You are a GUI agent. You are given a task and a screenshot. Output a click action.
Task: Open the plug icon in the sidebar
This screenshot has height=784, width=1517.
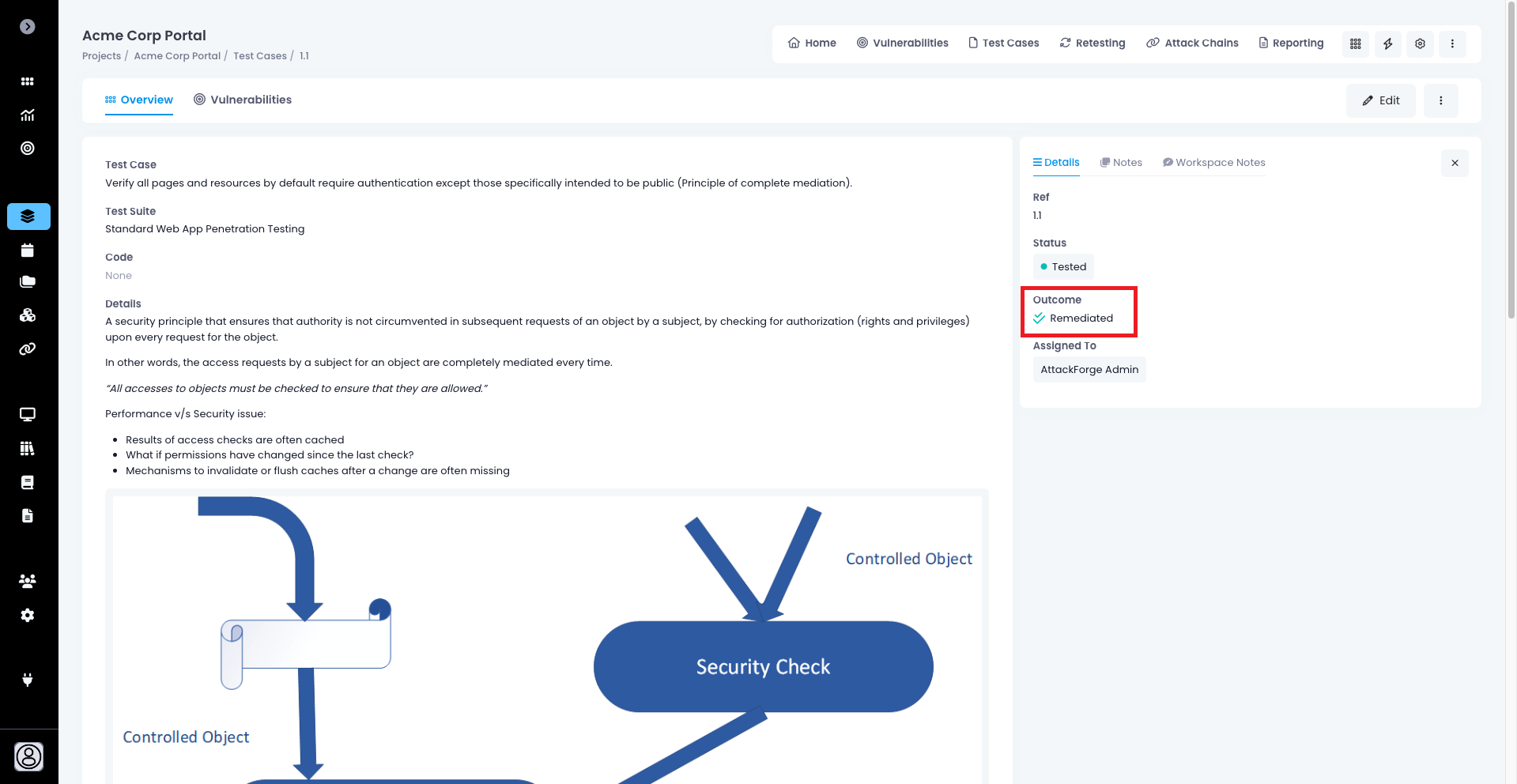coord(28,680)
